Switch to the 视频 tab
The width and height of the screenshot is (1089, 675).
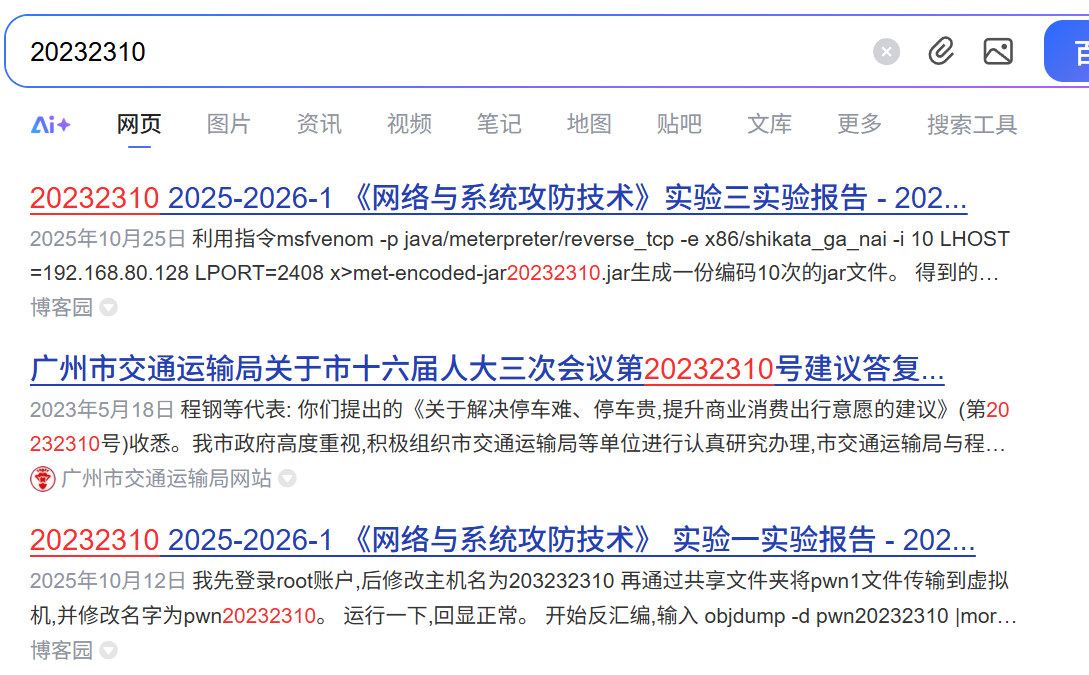click(409, 124)
